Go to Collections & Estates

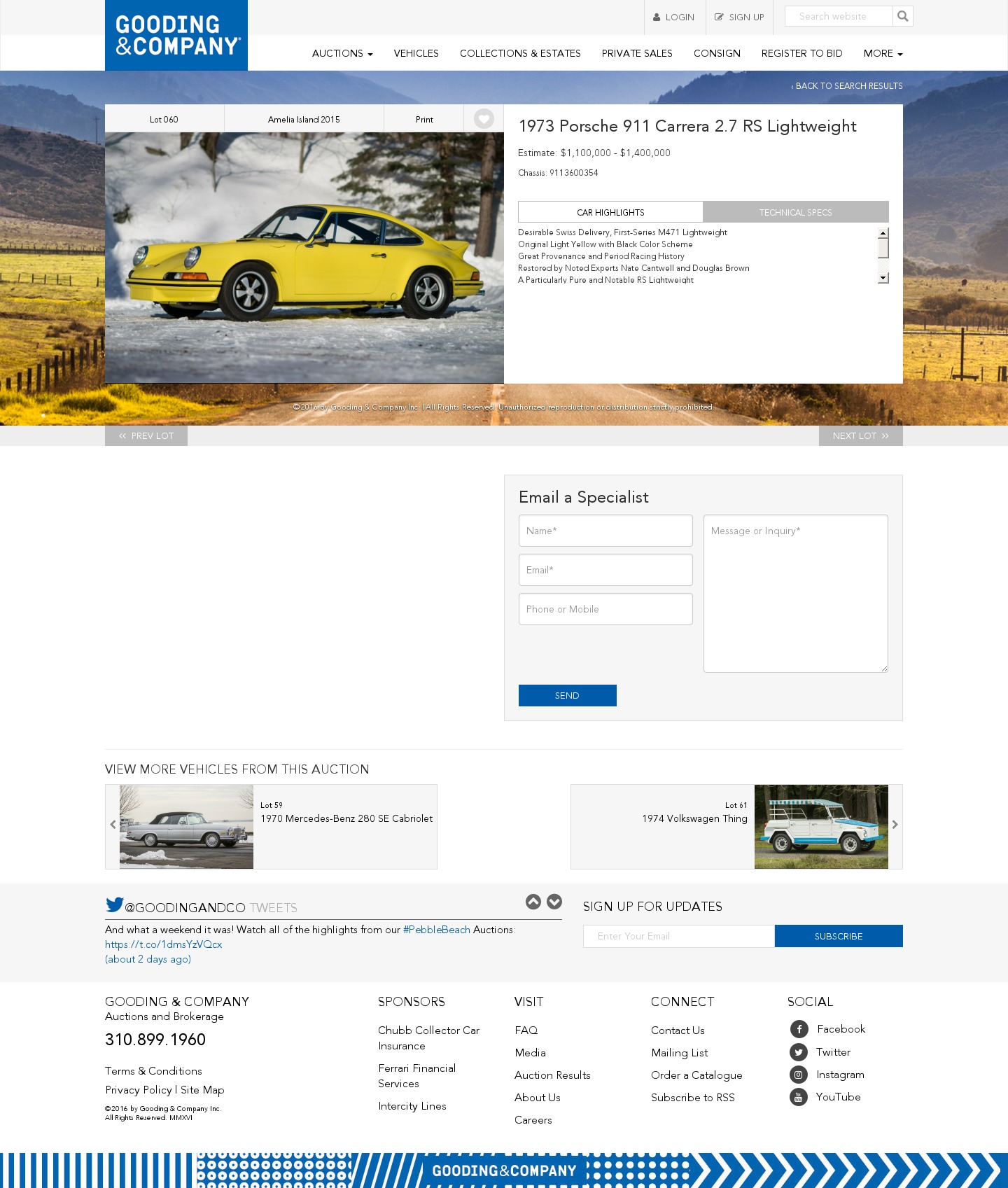tap(520, 53)
